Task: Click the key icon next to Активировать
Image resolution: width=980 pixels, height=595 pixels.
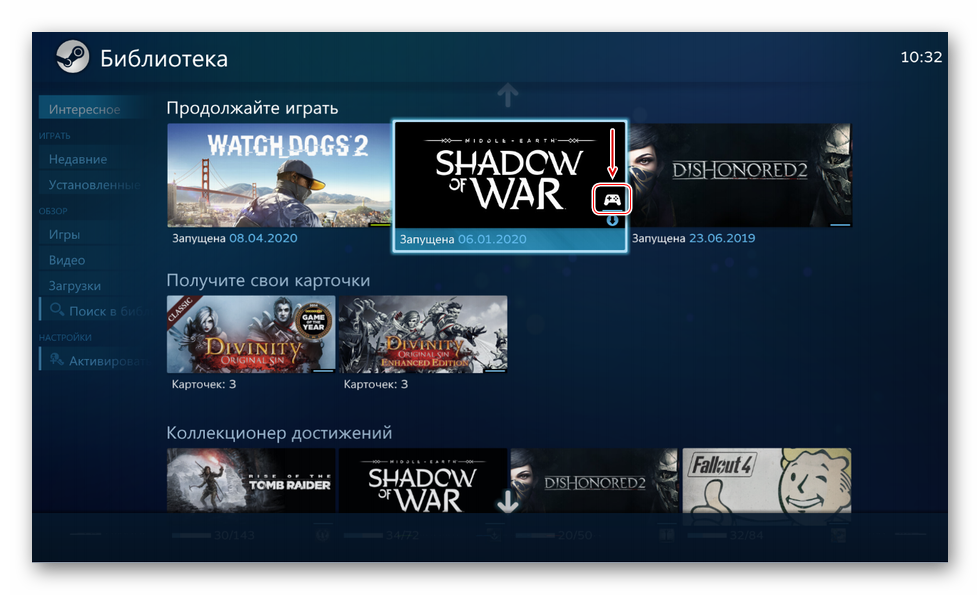Action: (x=57, y=359)
